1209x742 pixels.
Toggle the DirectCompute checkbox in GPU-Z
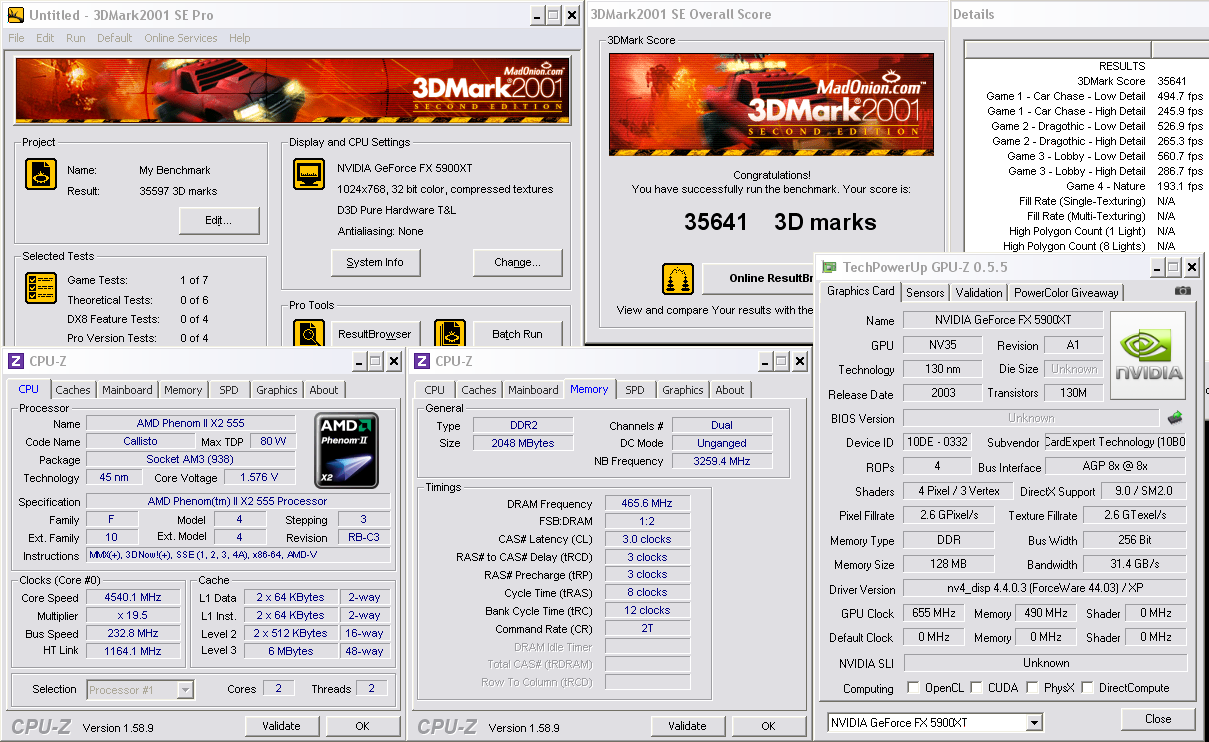1086,688
